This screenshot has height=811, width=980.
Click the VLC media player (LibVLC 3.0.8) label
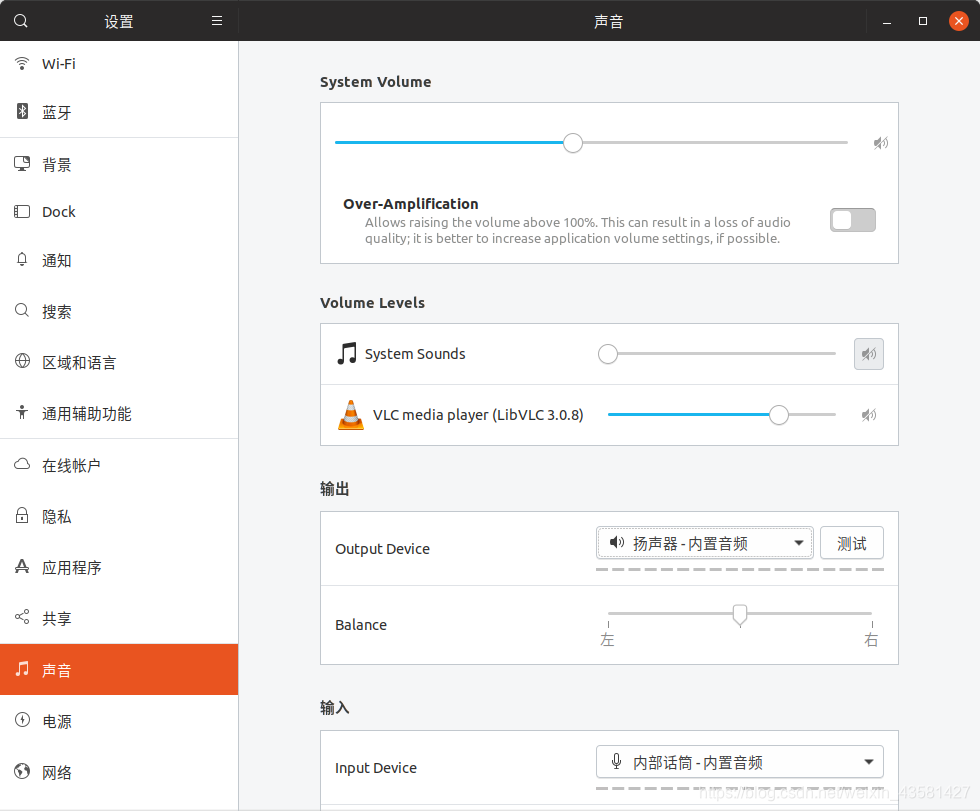click(478, 415)
